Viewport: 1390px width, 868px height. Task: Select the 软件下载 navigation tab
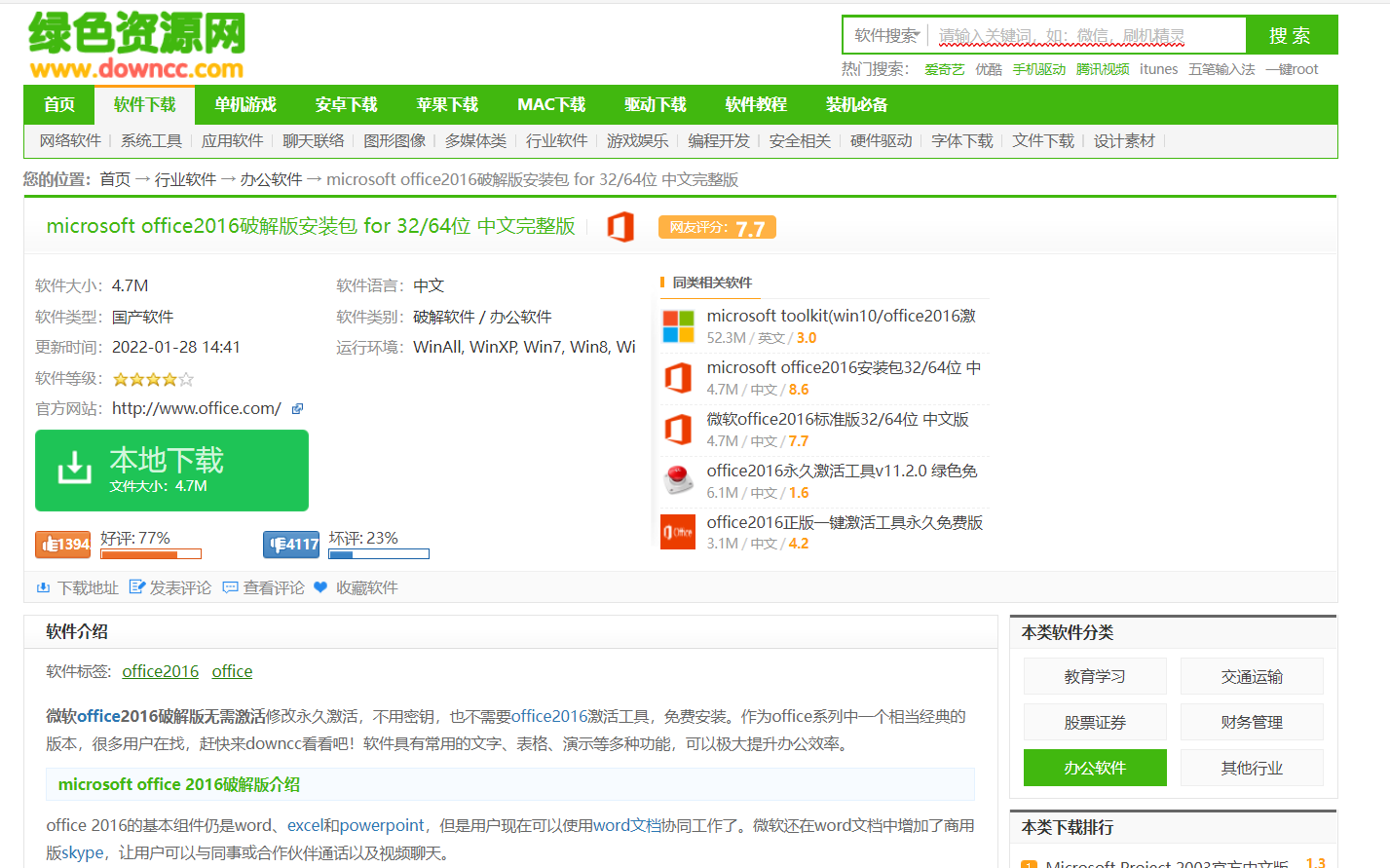[x=145, y=104]
